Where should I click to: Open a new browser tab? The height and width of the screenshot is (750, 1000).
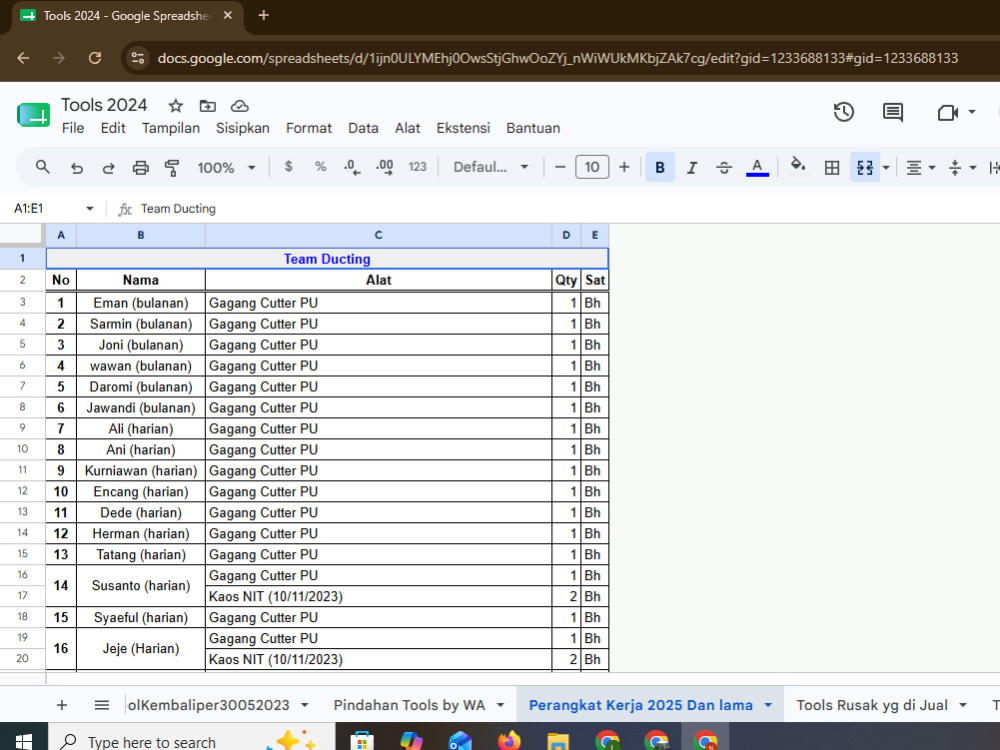263,15
